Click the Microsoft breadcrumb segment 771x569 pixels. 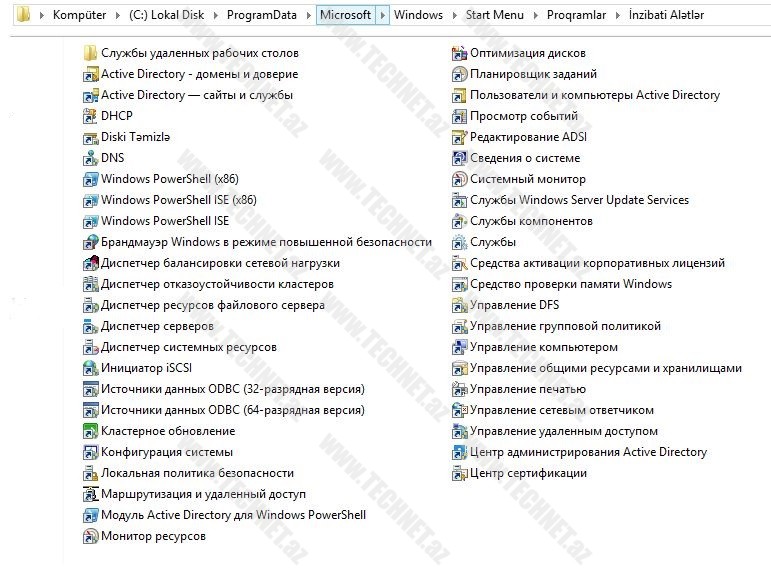pos(346,15)
